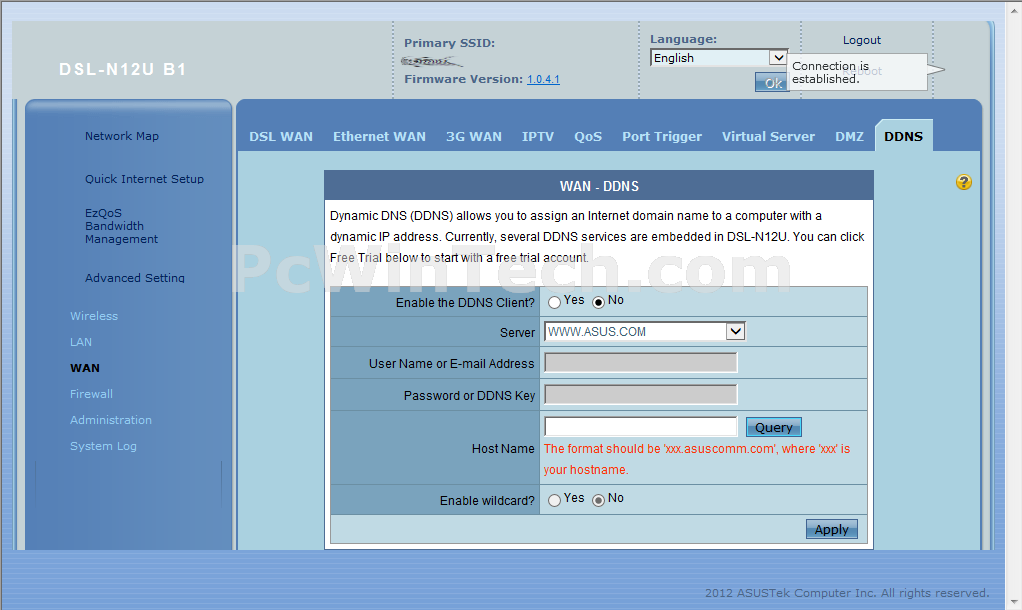Open the Server dropdown showing WWW.ASUS.COM
The width and height of the screenshot is (1022, 610).
click(645, 332)
